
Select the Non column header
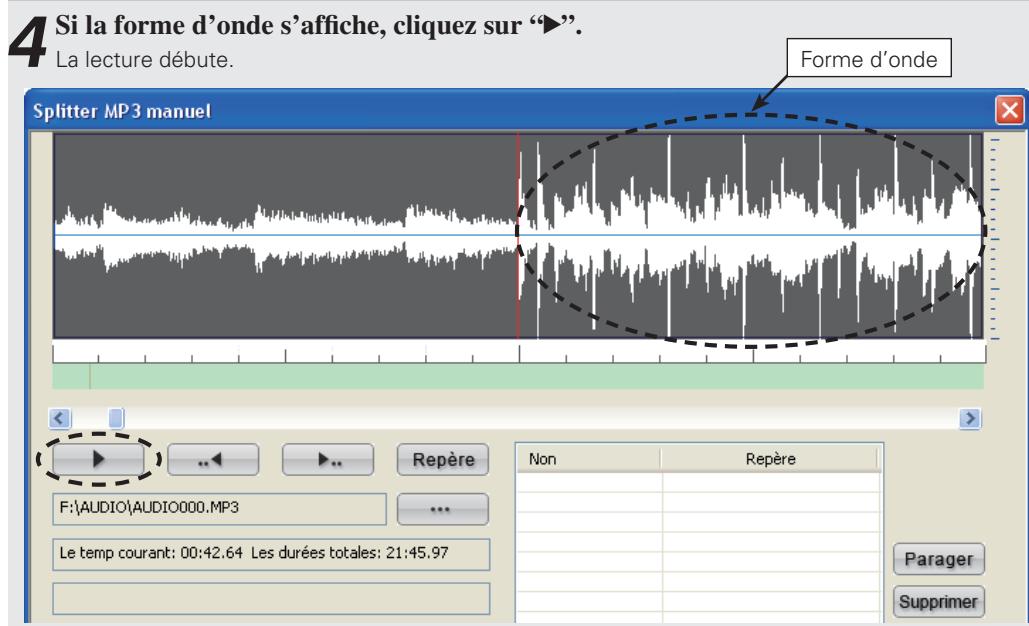coord(589,459)
